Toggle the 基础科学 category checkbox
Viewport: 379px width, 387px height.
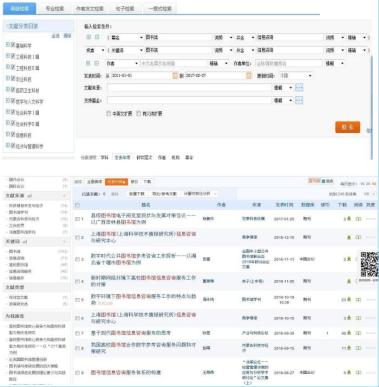13,45
